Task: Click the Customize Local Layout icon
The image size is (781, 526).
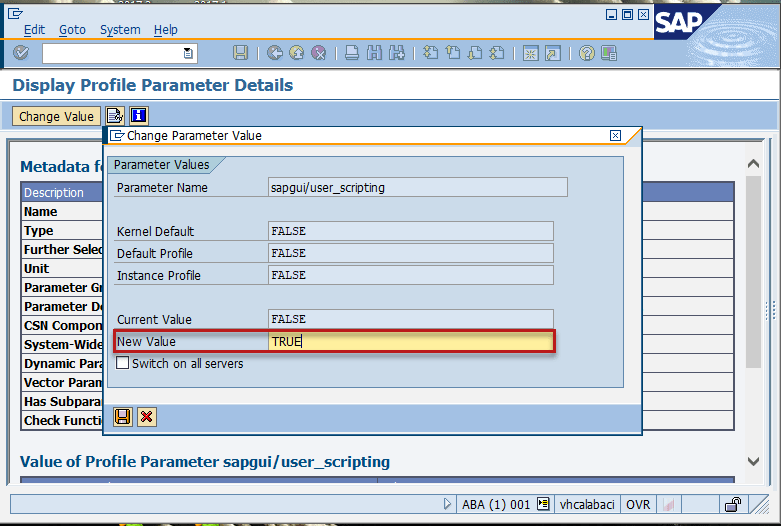Action: point(609,53)
